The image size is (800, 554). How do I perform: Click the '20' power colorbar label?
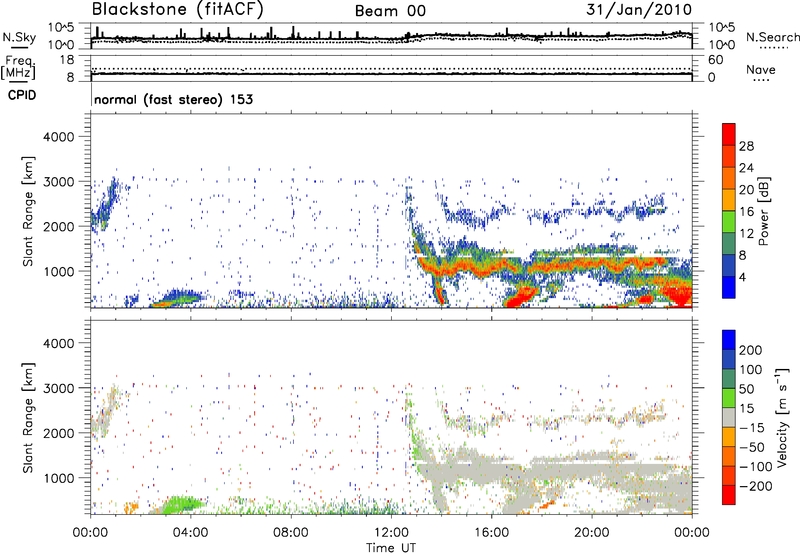point(746,190)
